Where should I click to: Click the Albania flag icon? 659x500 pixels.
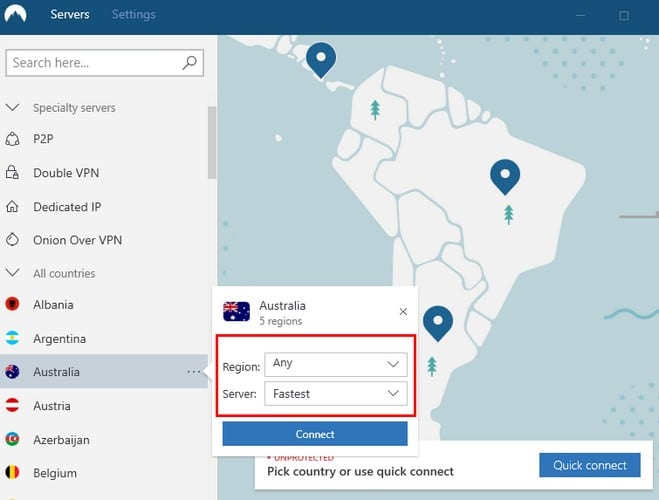12,304
